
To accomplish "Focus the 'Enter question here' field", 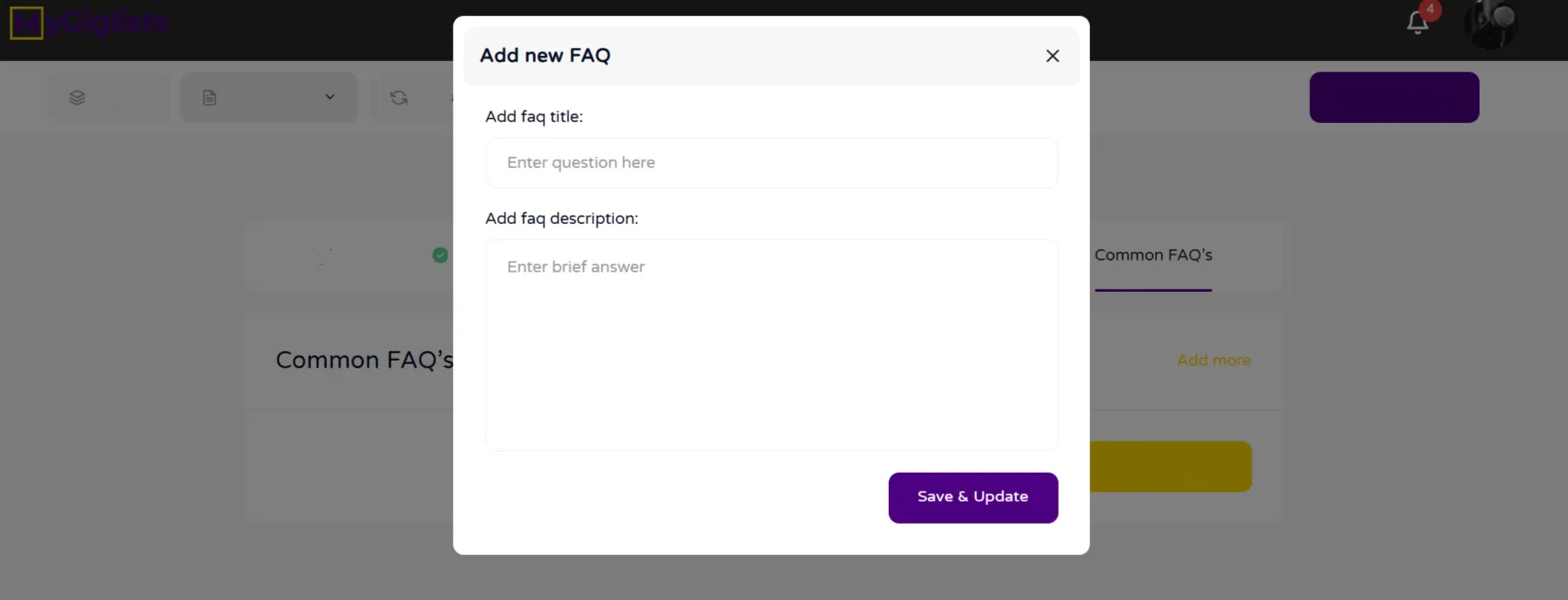I will [771, 163].
